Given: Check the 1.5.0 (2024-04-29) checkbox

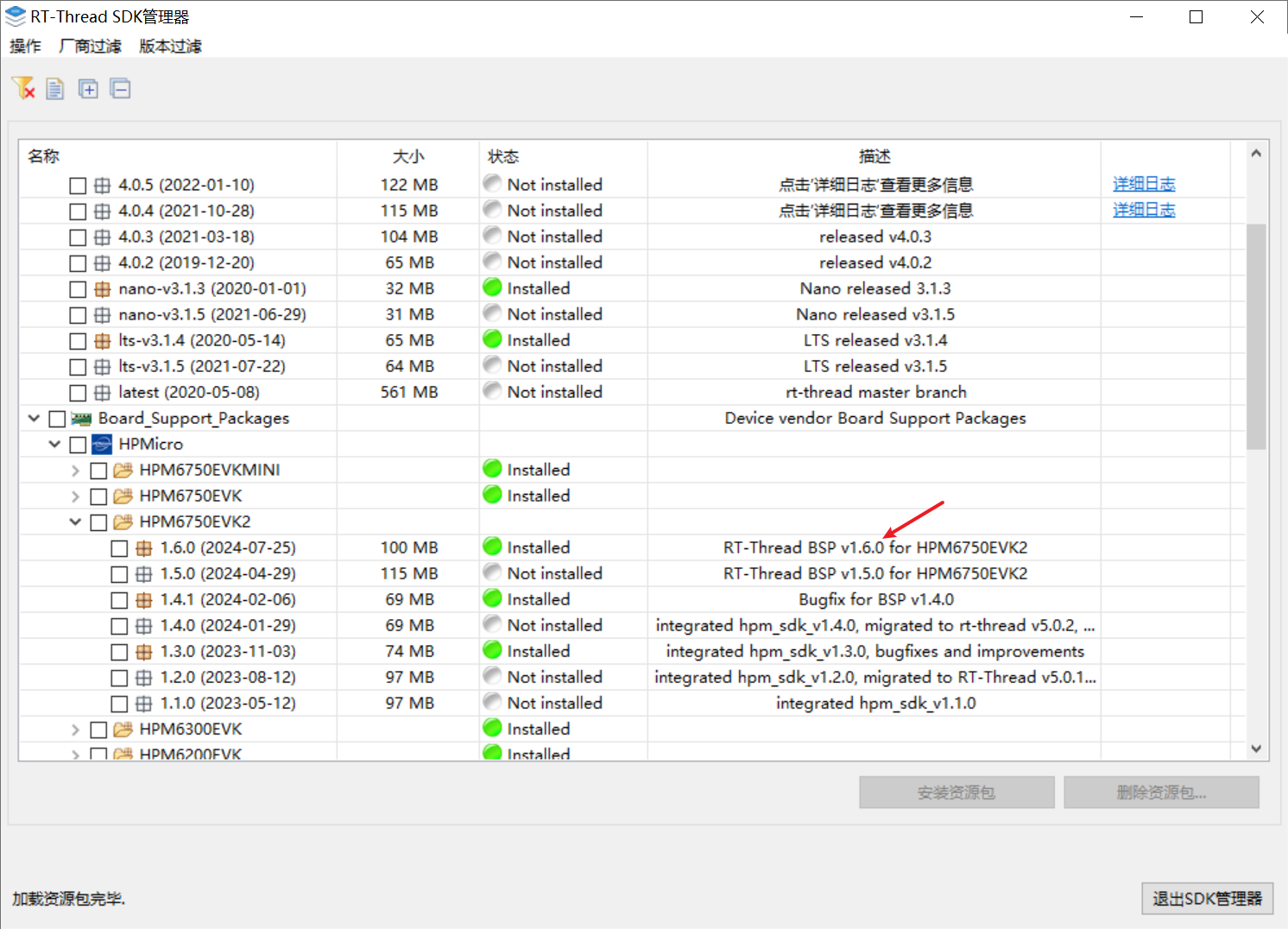Looking at the screenshot, I should (119, 574).
